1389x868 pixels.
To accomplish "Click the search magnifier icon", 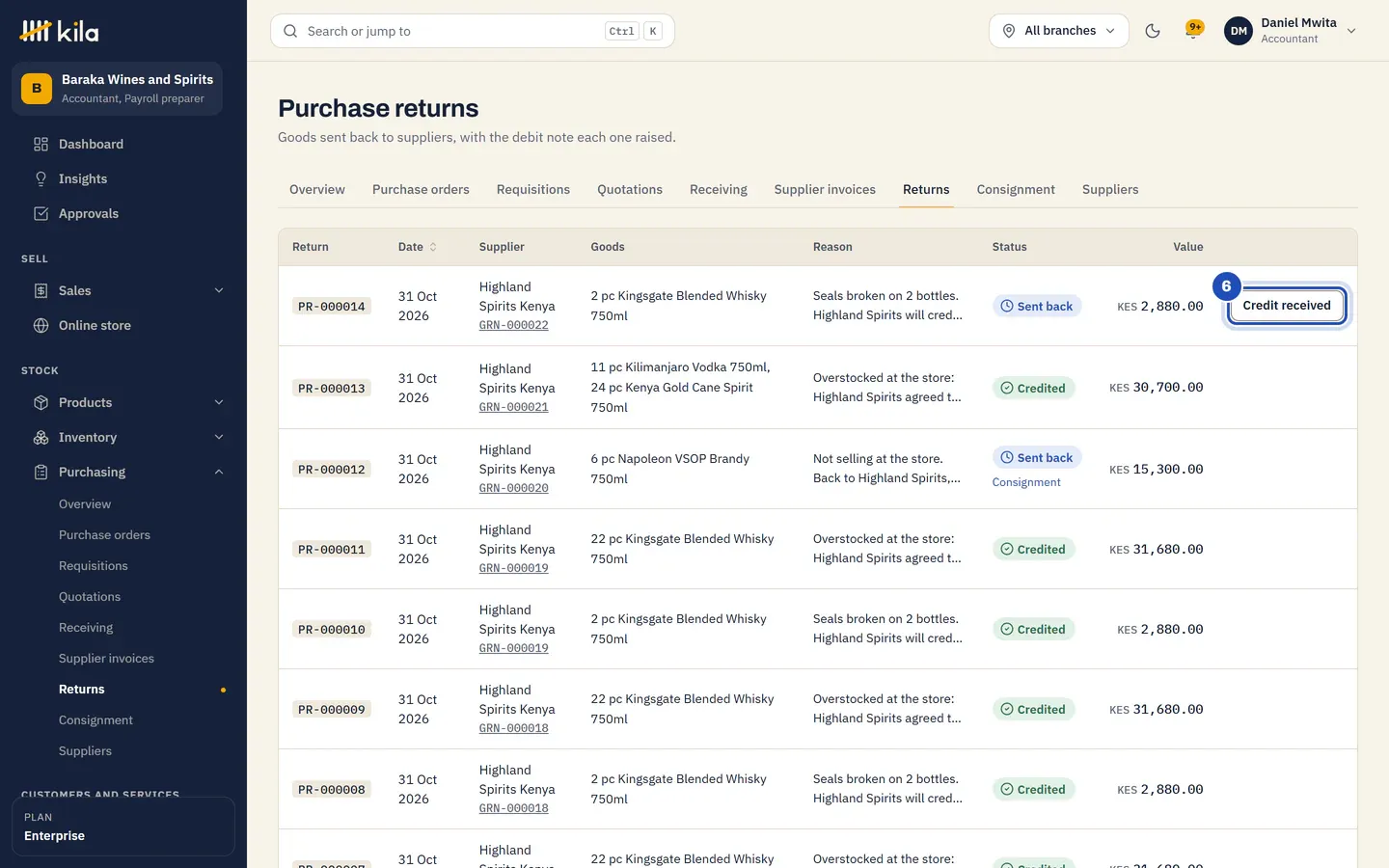I will (290, 31).
